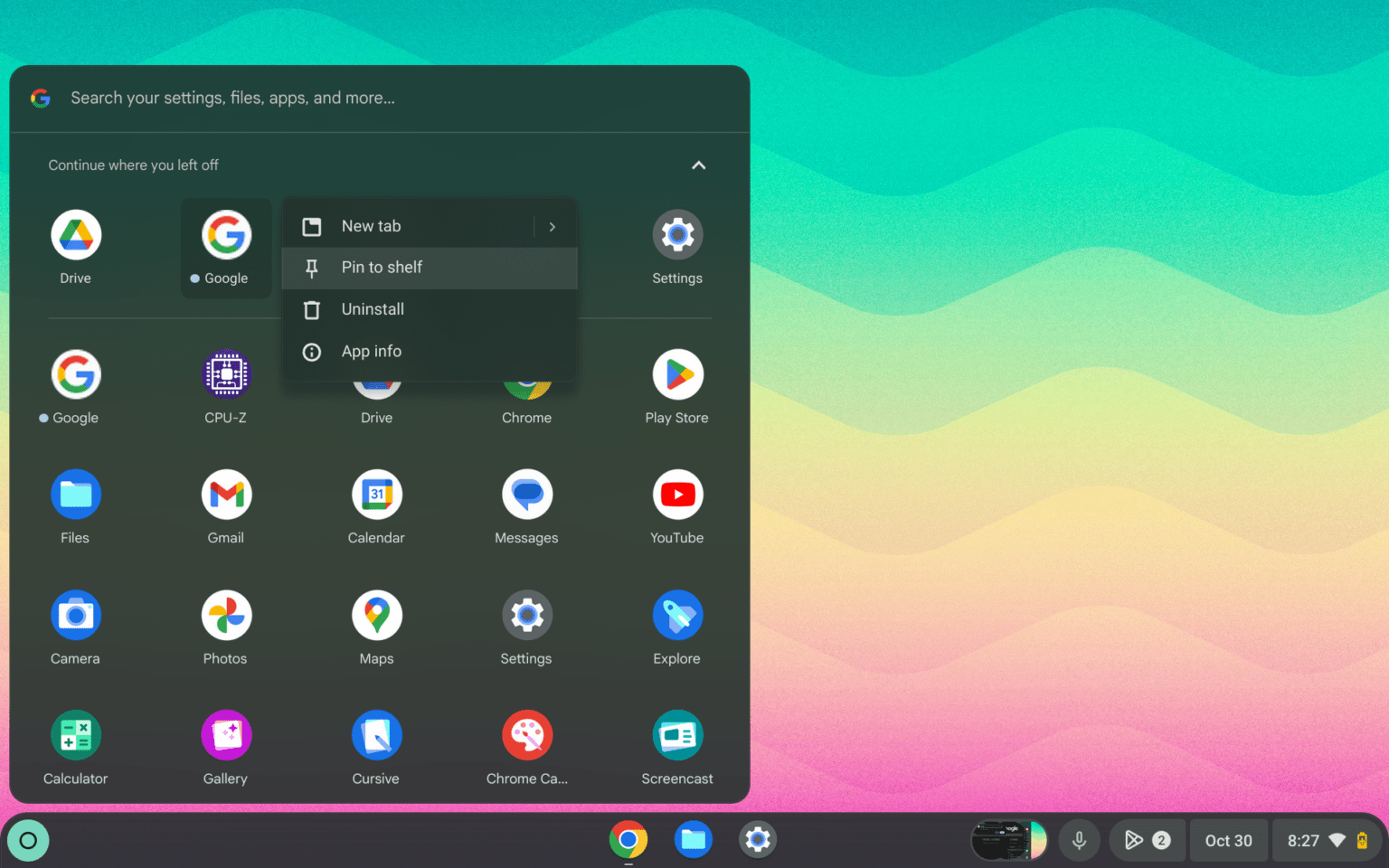Collapse the Continue where you left off section
Image resolution: width=1389 pixels, height=868 pixels.
(698, 165)
